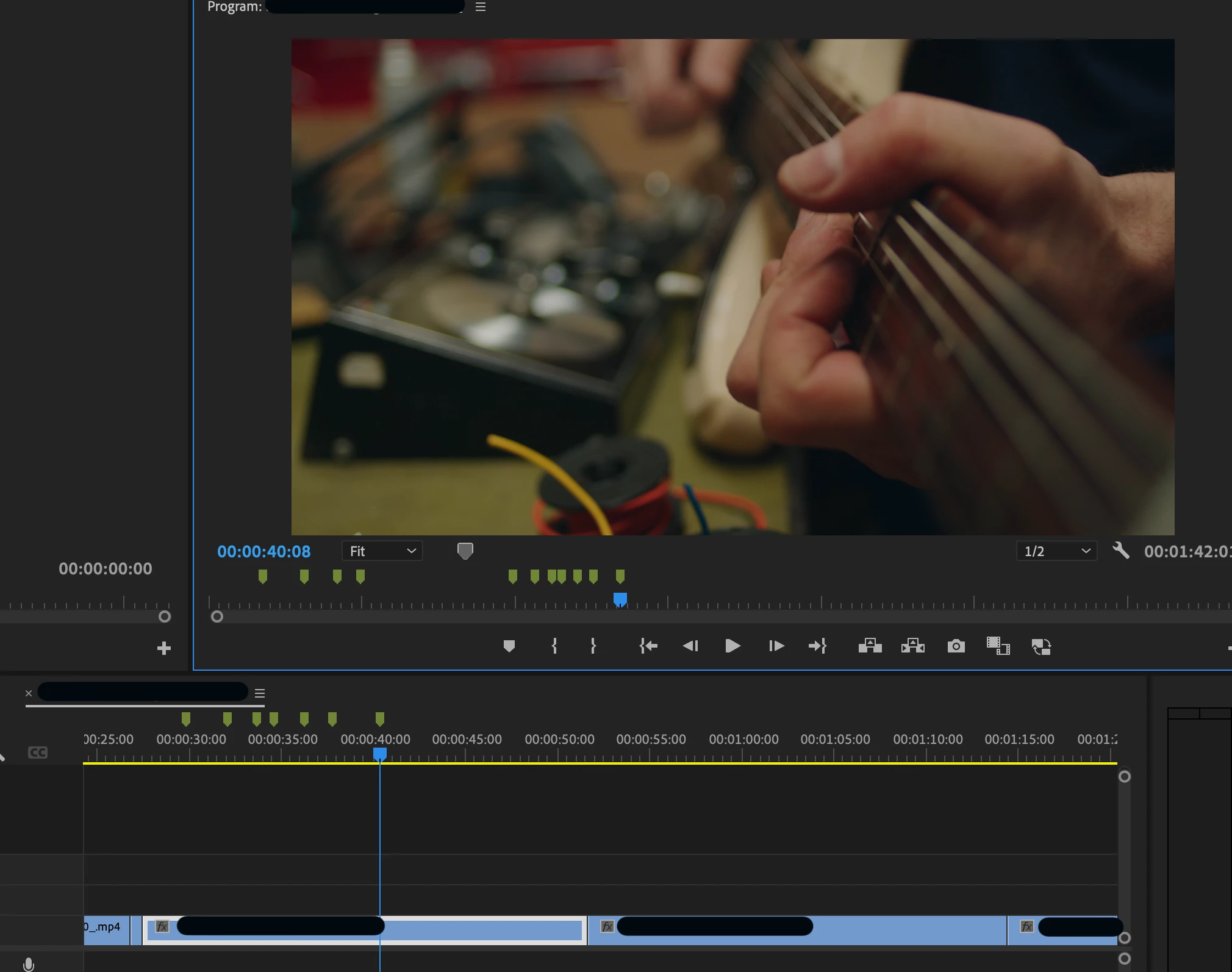Click the Lift button icon
The image size is (1232, 972).
(870, 646)
